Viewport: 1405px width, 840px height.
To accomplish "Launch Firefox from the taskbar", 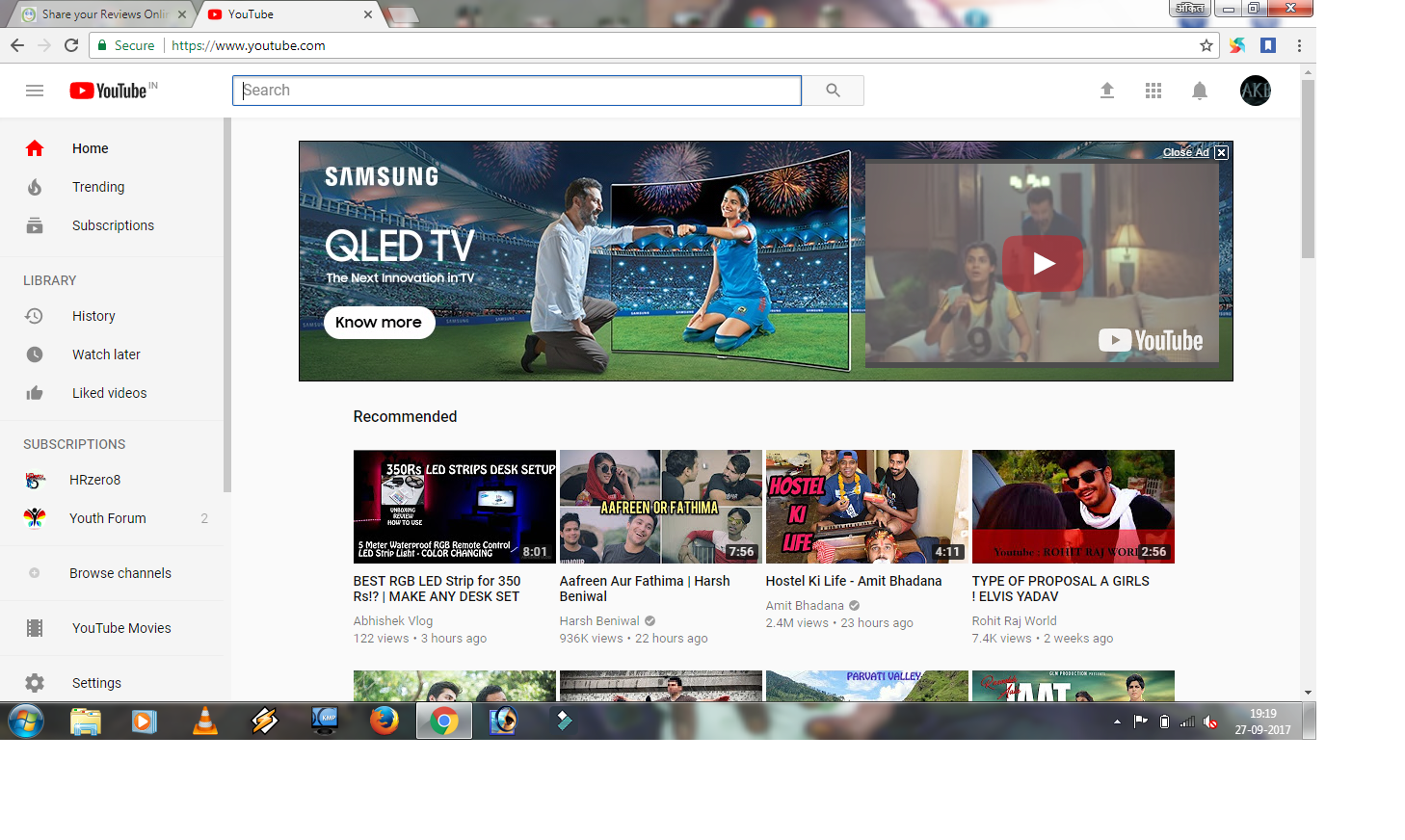I will tap(384, 721).
